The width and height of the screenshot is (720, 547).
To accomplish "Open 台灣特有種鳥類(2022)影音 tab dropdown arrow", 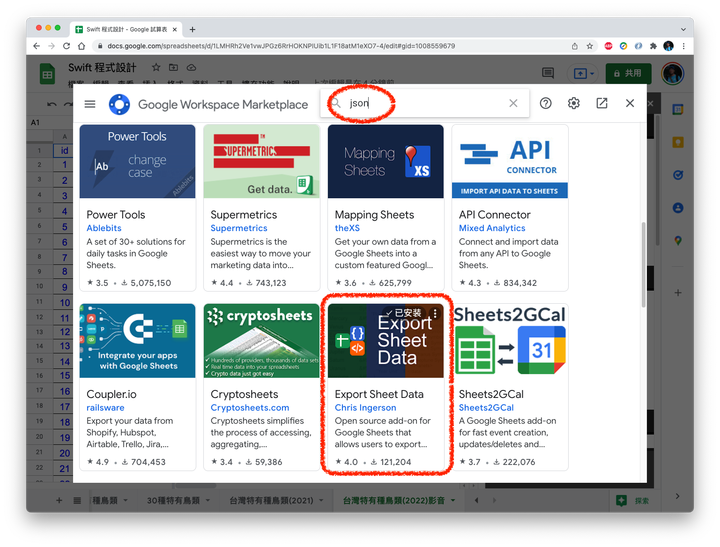I will [453, 500].
